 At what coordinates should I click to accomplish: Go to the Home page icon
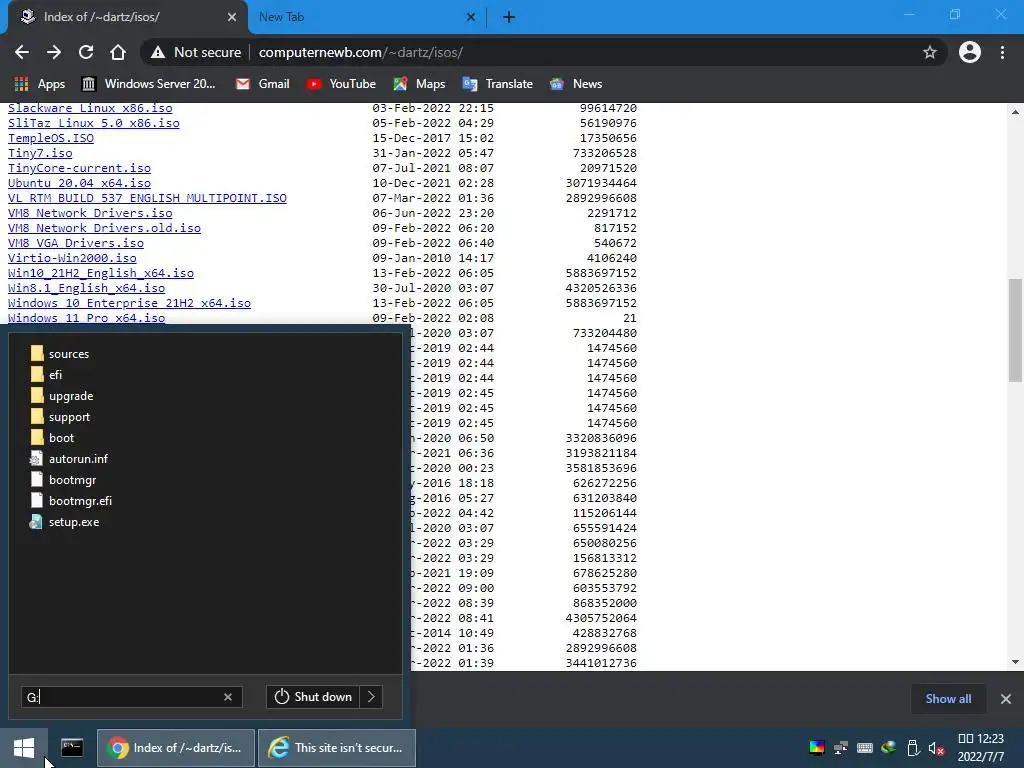point(118,52)
